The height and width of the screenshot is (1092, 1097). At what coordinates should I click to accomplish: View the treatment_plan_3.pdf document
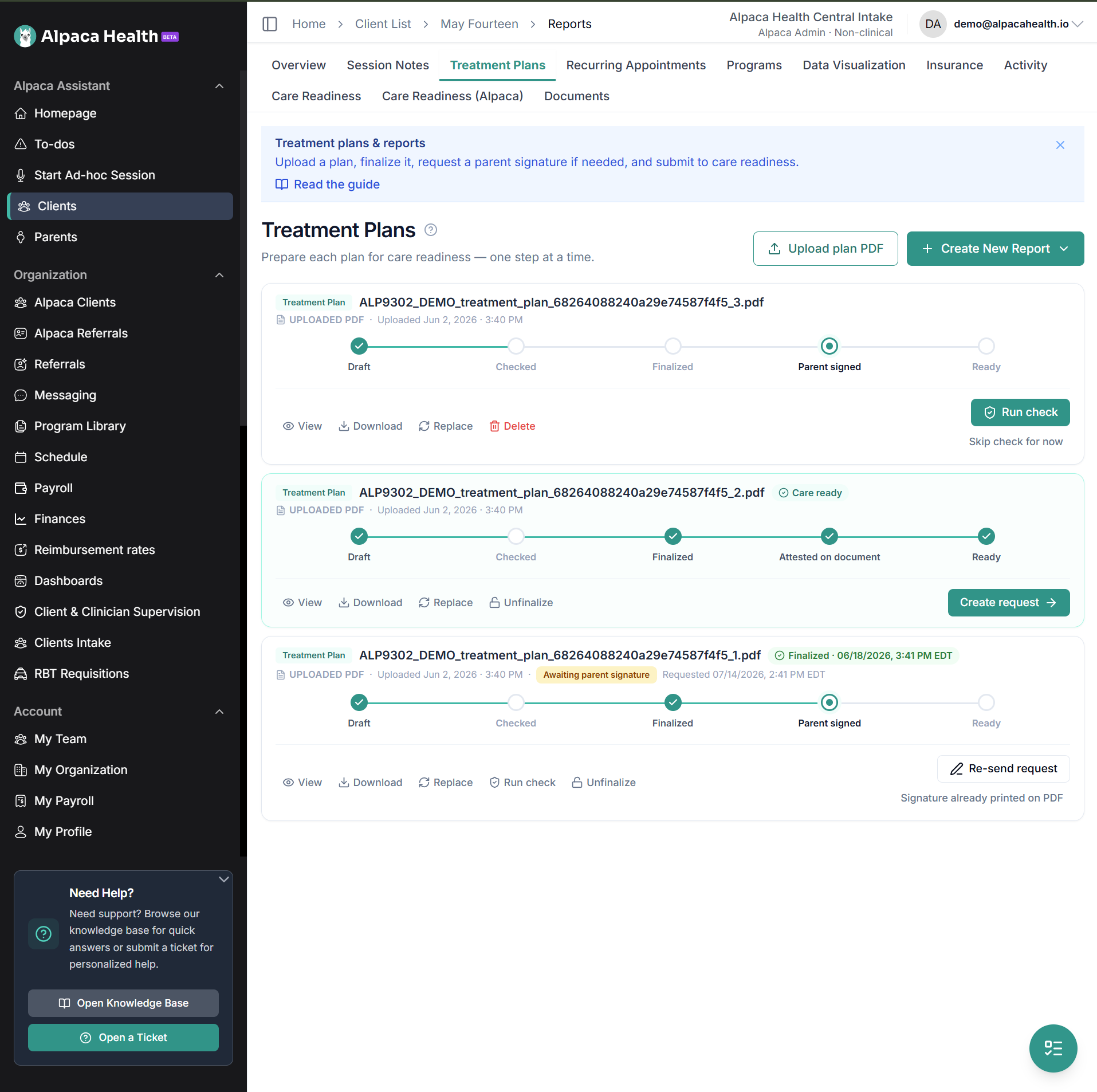[302, 426]
